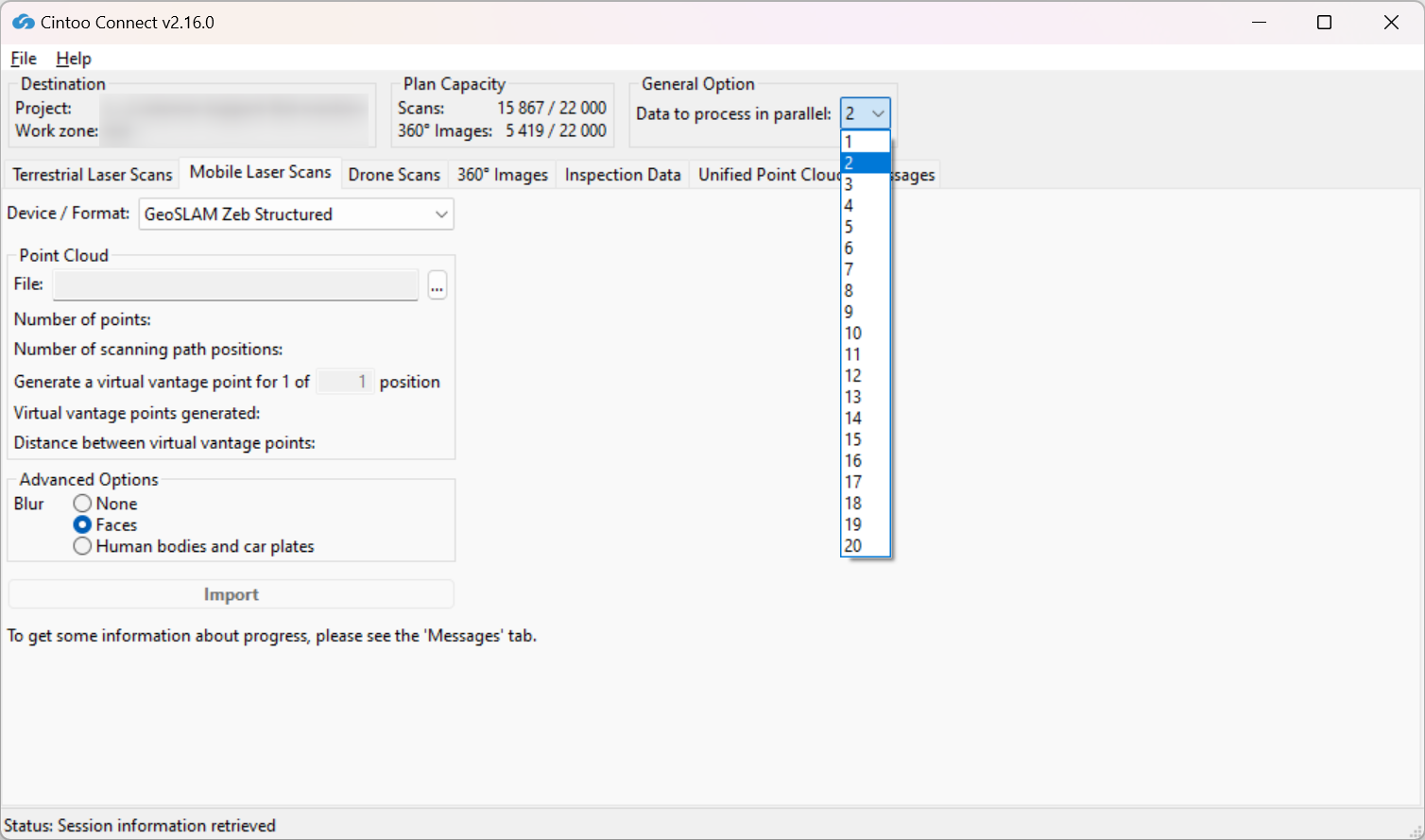The width and height of the screenshot is (1425, 840).
Task: Pick 11 from the parallel list
Action: pos(866,354)
